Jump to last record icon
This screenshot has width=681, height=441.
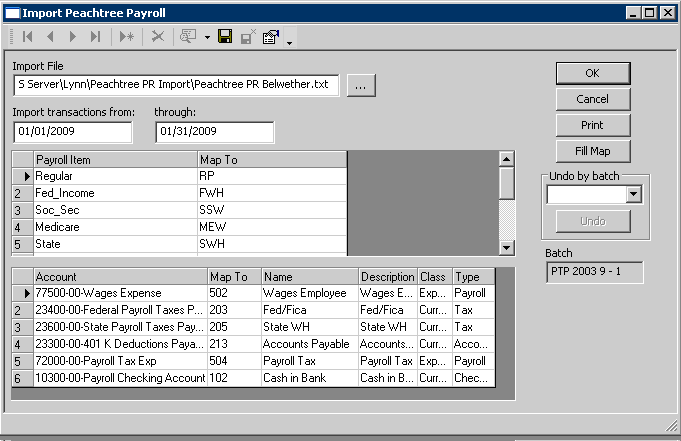click(95, 37)
